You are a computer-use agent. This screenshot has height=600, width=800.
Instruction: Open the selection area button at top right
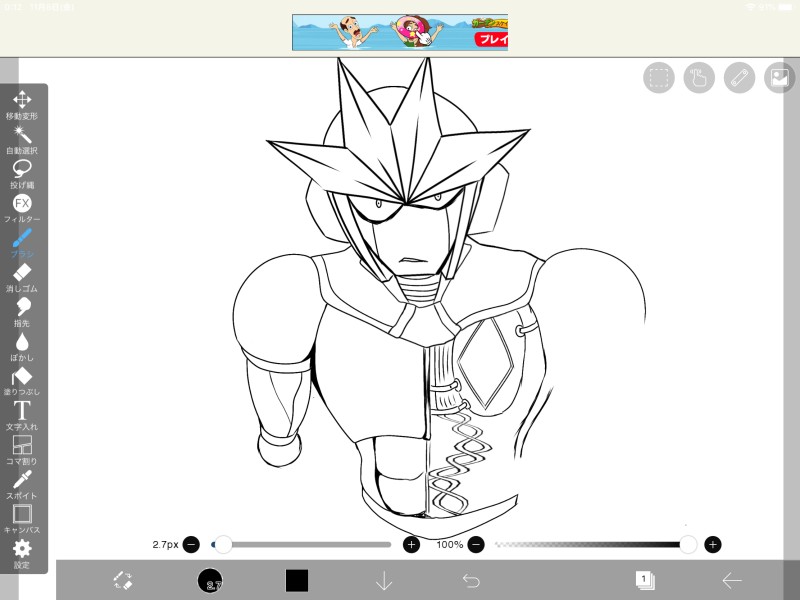tap(659, 78)
